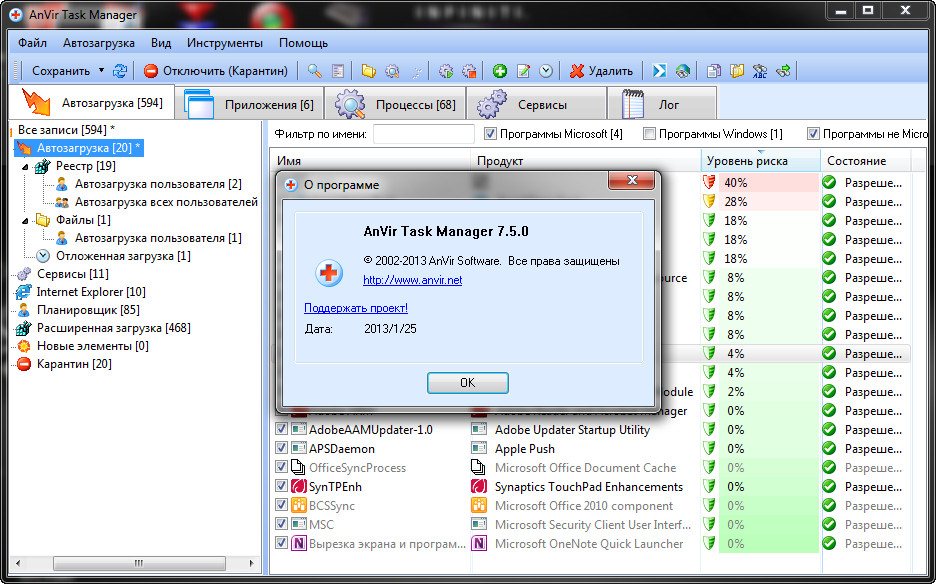Screen dimensions: 936x584
Task: Click the open book icon in the toolbar
Action: pyautogui.click(x=737, y=71)
